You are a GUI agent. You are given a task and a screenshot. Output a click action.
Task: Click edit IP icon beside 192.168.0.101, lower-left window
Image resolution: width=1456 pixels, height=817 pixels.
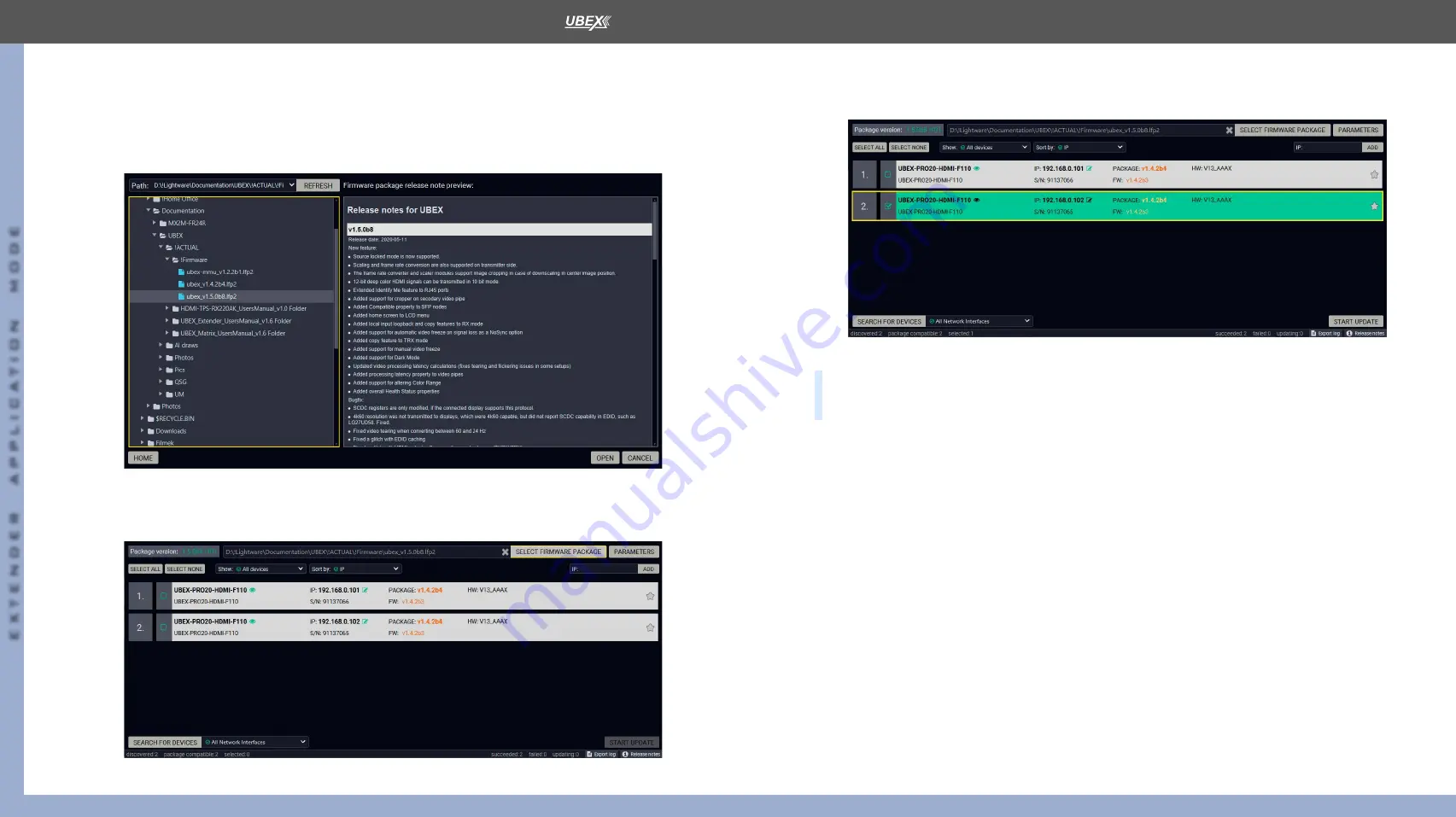tap(365, 590)
